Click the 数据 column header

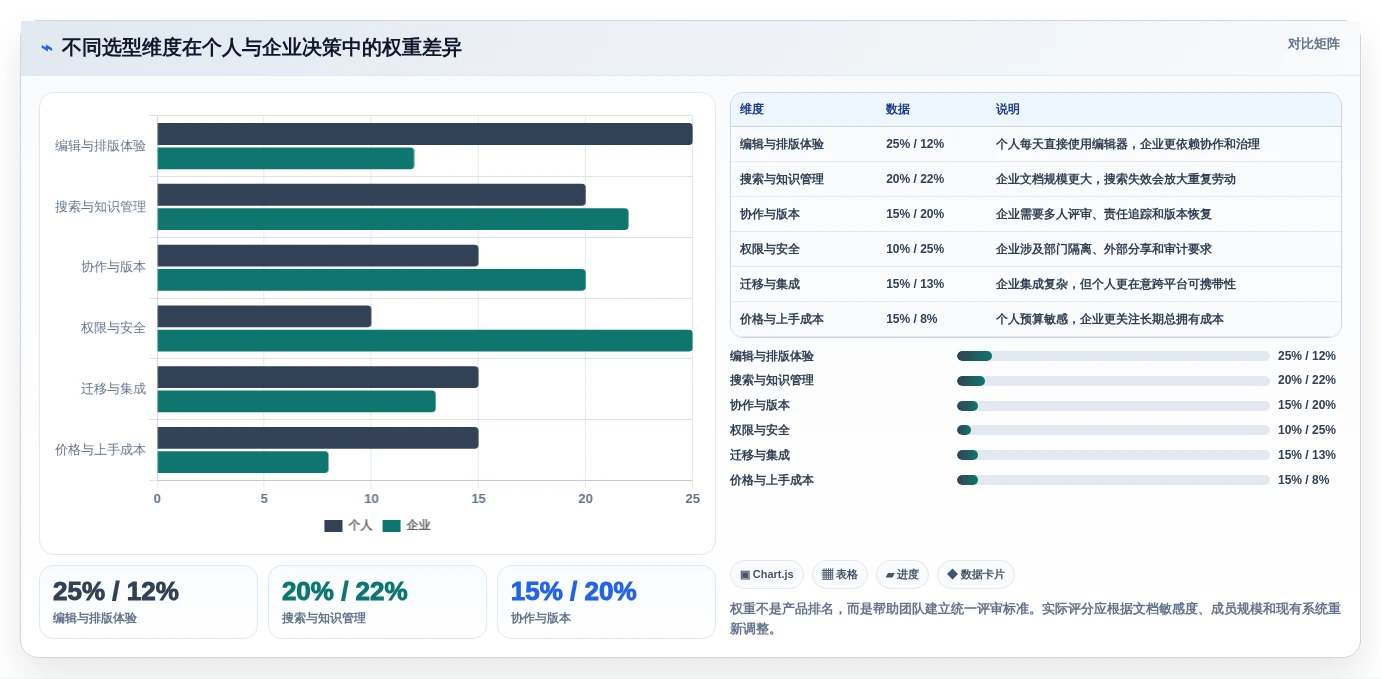tap(898, 110)
